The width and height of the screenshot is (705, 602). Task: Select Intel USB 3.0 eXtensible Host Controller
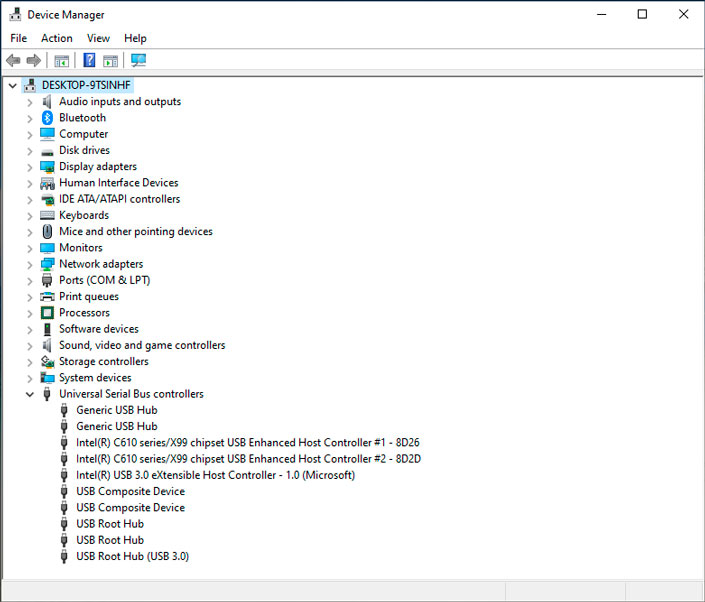click(x=215, y=475)
